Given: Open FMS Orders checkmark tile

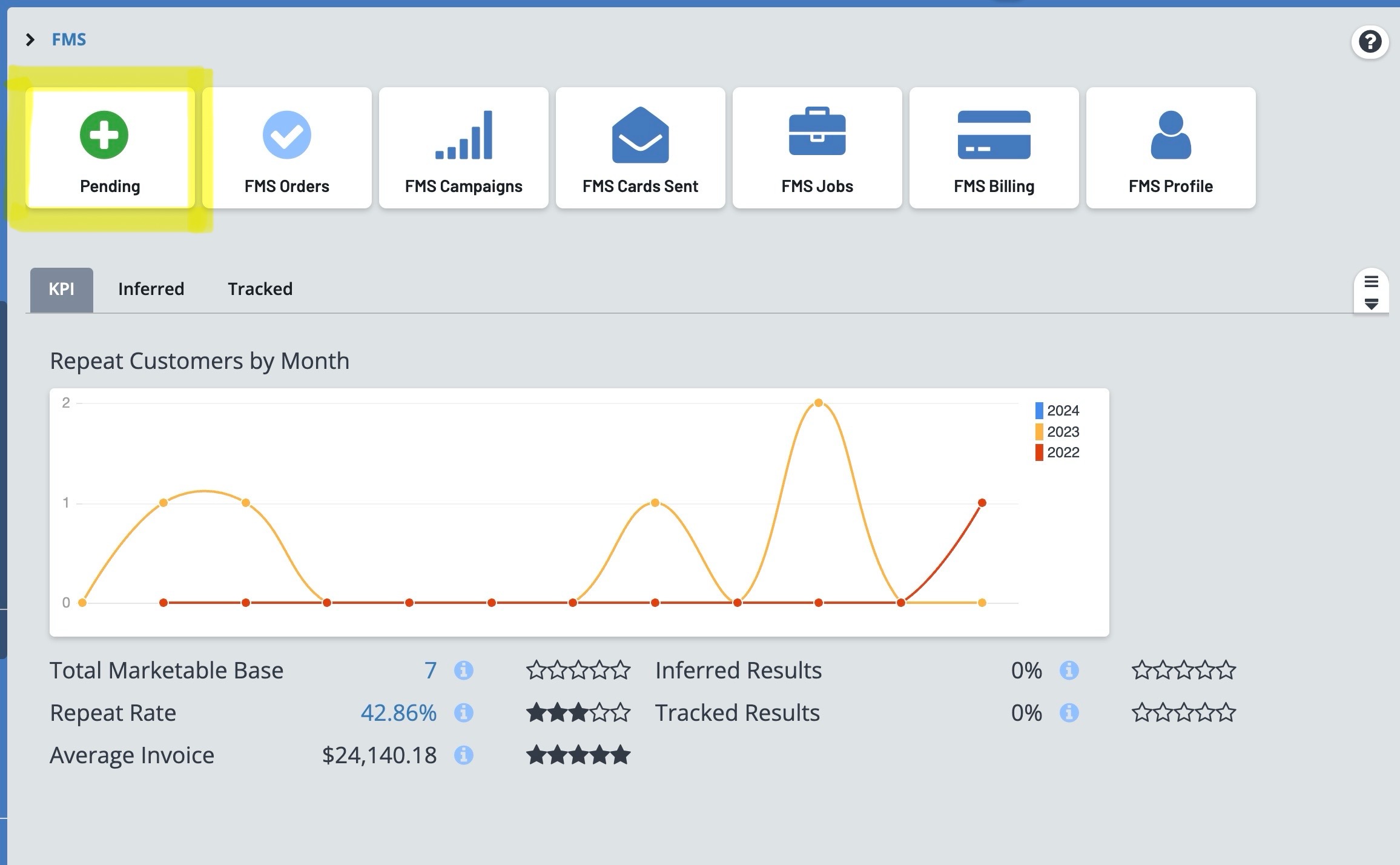Looking at the screenshot, I should (286, 148).
